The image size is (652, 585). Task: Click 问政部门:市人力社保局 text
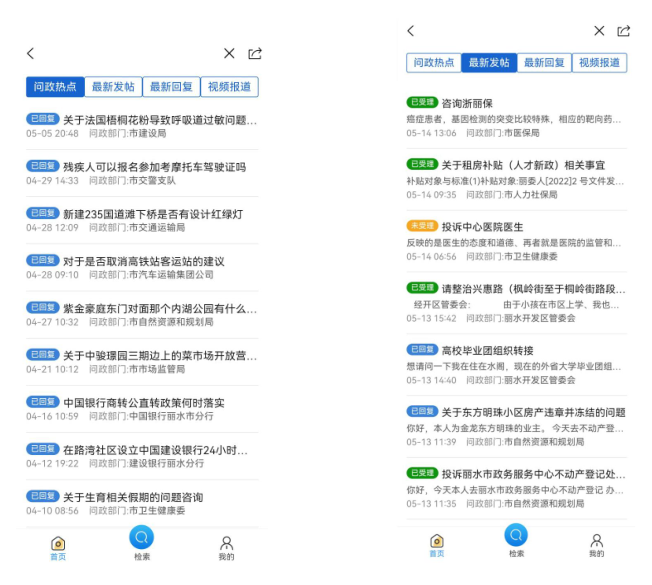coord(511,195)
